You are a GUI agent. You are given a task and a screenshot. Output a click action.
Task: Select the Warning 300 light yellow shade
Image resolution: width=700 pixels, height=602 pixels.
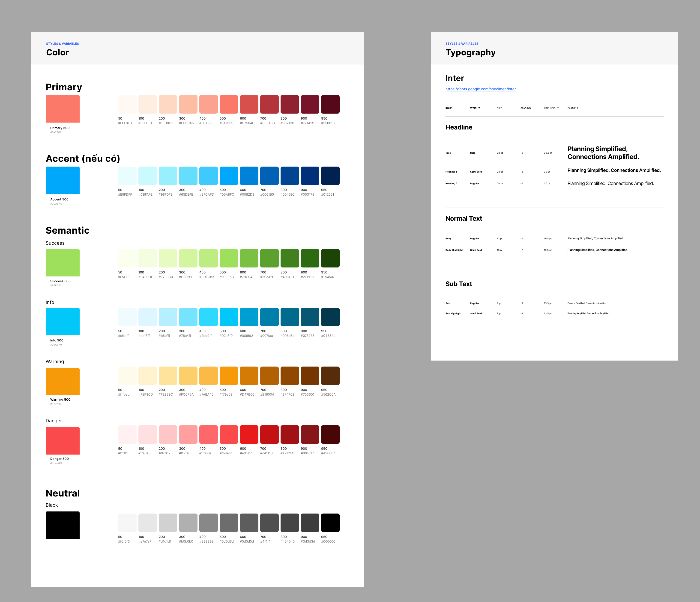click(x=188, y=376)
